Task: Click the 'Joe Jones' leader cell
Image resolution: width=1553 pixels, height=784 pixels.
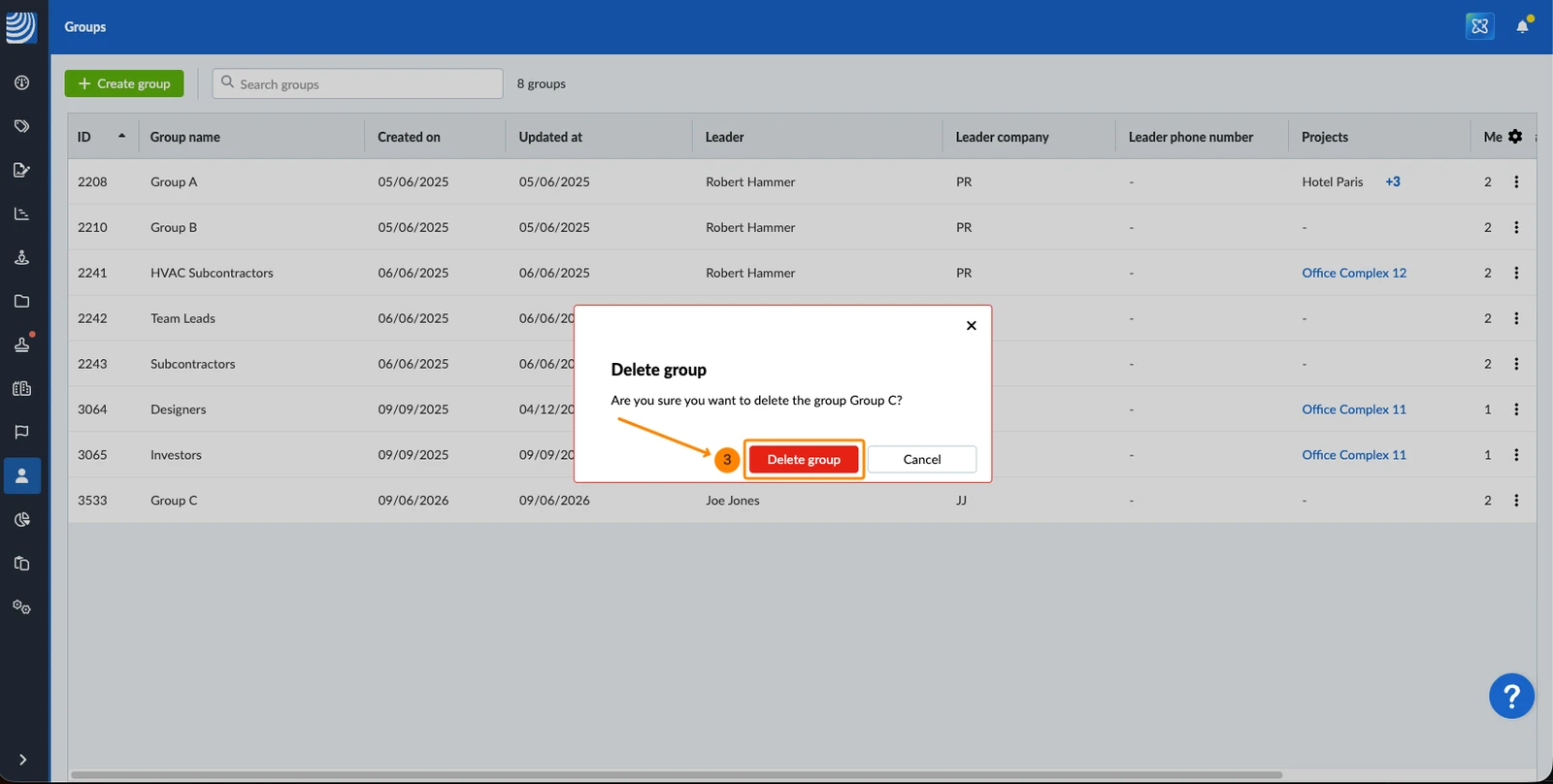Action: coord(733,501)
